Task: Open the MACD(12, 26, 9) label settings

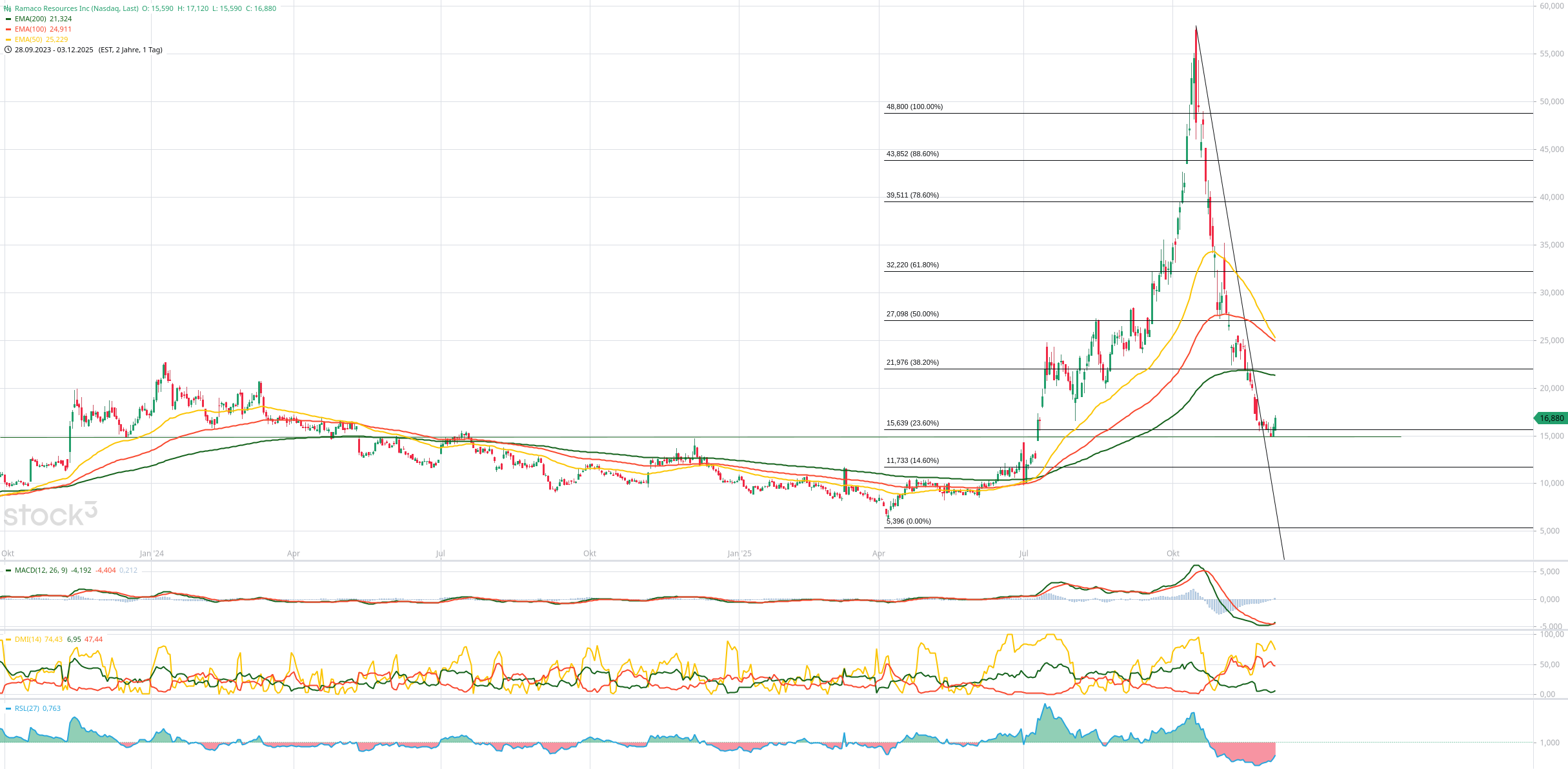Action: [x=41, y=570]
